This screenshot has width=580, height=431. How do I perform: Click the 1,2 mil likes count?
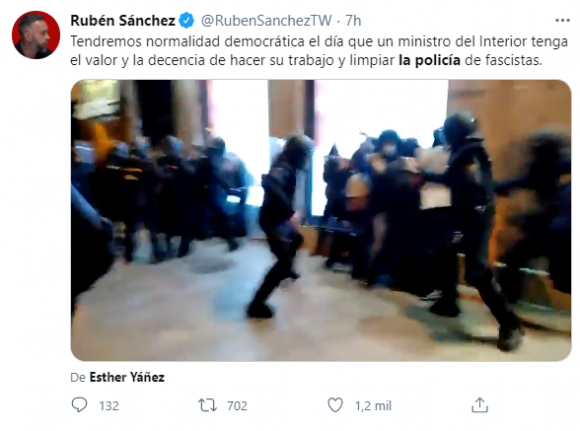click(x=373, y=406)
